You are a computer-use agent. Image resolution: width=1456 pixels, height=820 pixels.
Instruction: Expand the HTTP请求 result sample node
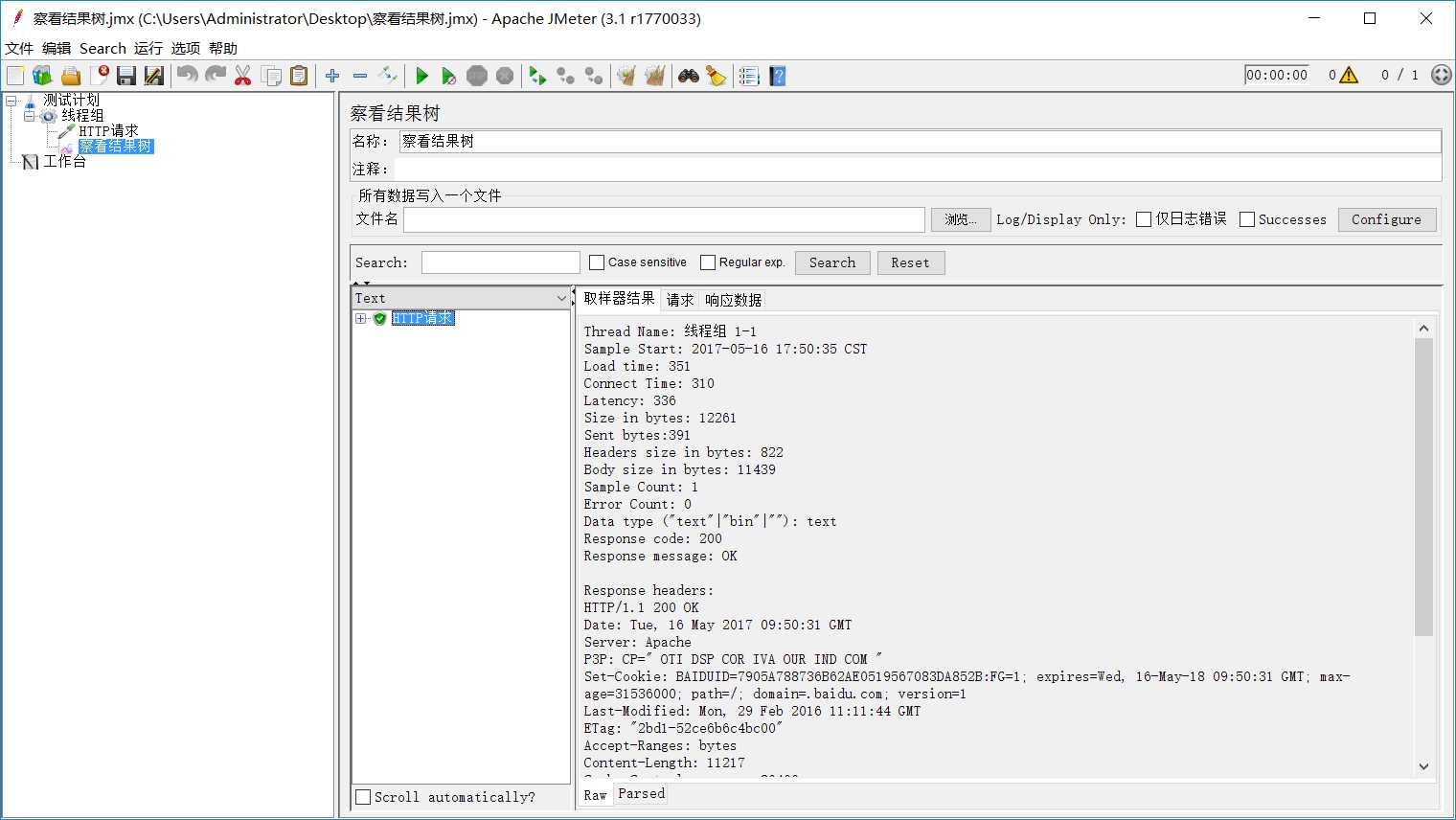(x=360, y=318)
